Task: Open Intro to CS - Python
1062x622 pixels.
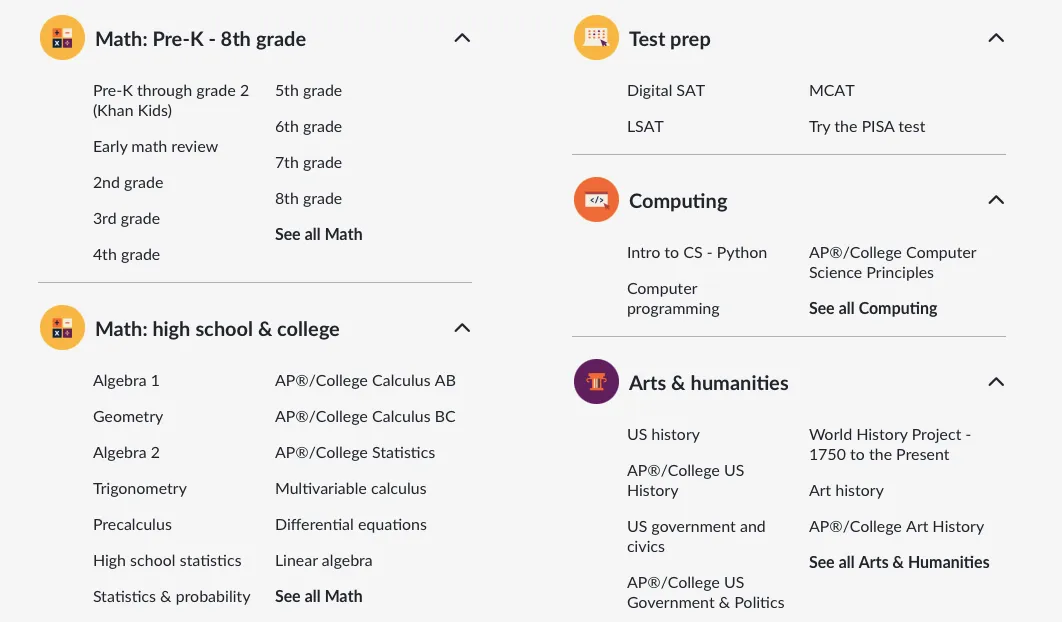Action: 696,253
